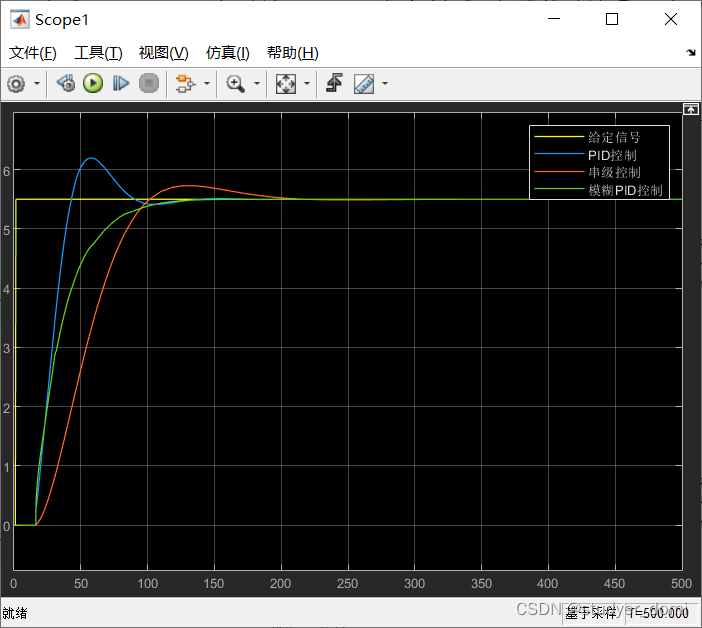The height and width of the screenshot is (628, 702).
Task: Click the Step Forward button
Action: [x=121, y=84]
